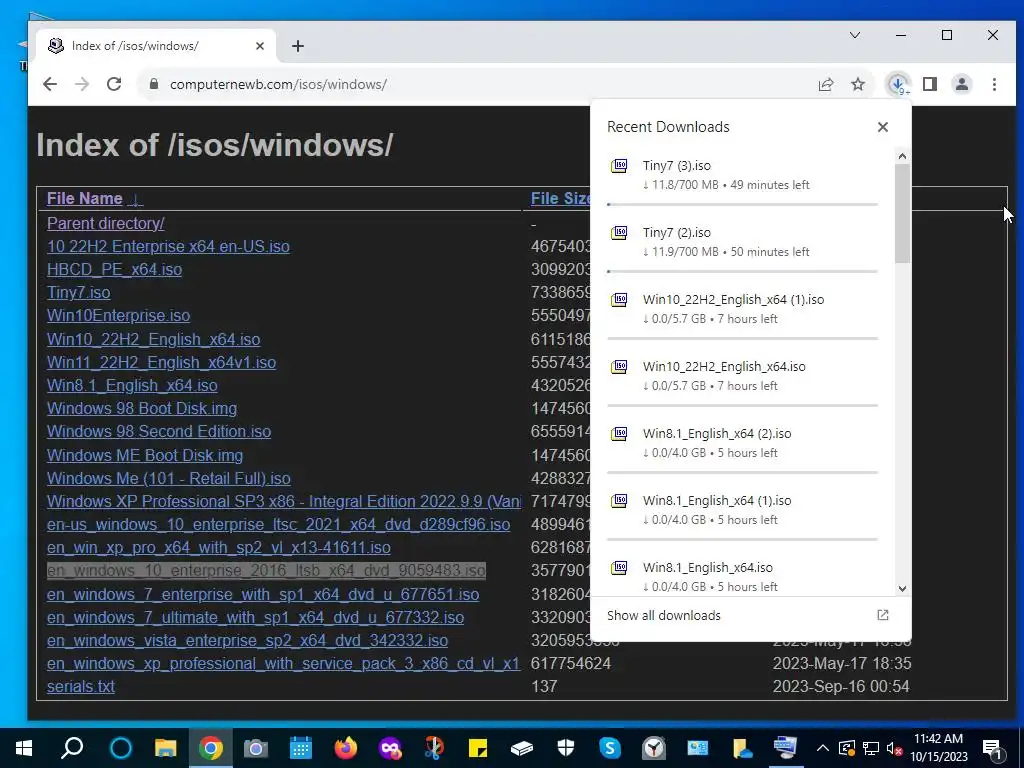Image resolution: width=1024 pixels, height=768 pixels.
Task: Share this page using the share icon
Action: click(825, 84)
